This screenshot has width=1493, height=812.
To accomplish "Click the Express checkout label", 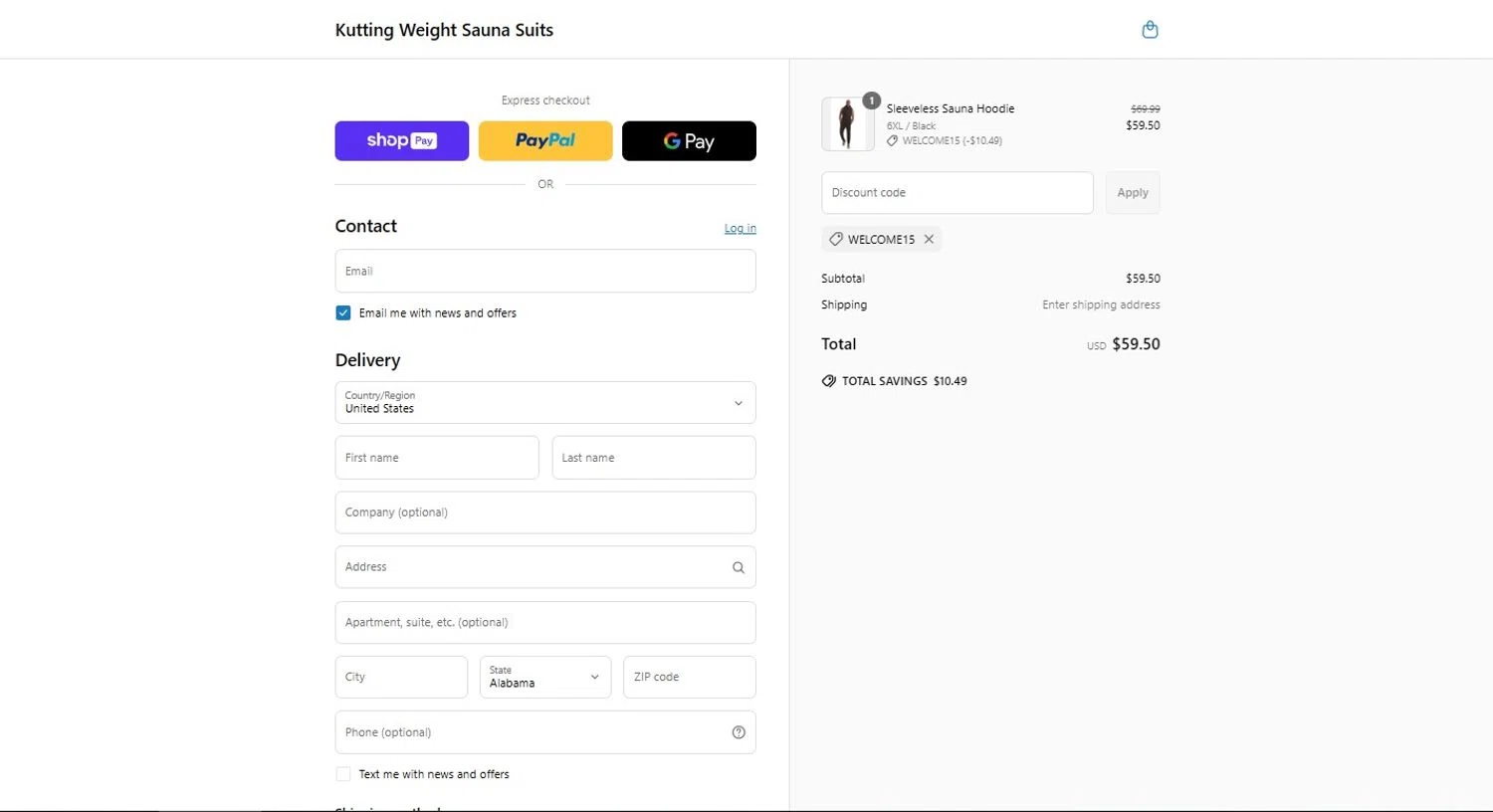I will (545, 101).
